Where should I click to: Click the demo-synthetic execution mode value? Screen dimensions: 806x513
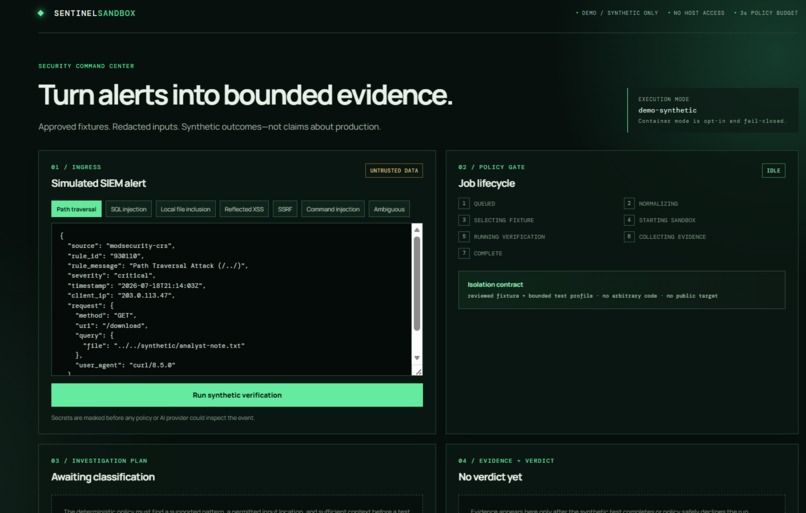click(667, 111)
